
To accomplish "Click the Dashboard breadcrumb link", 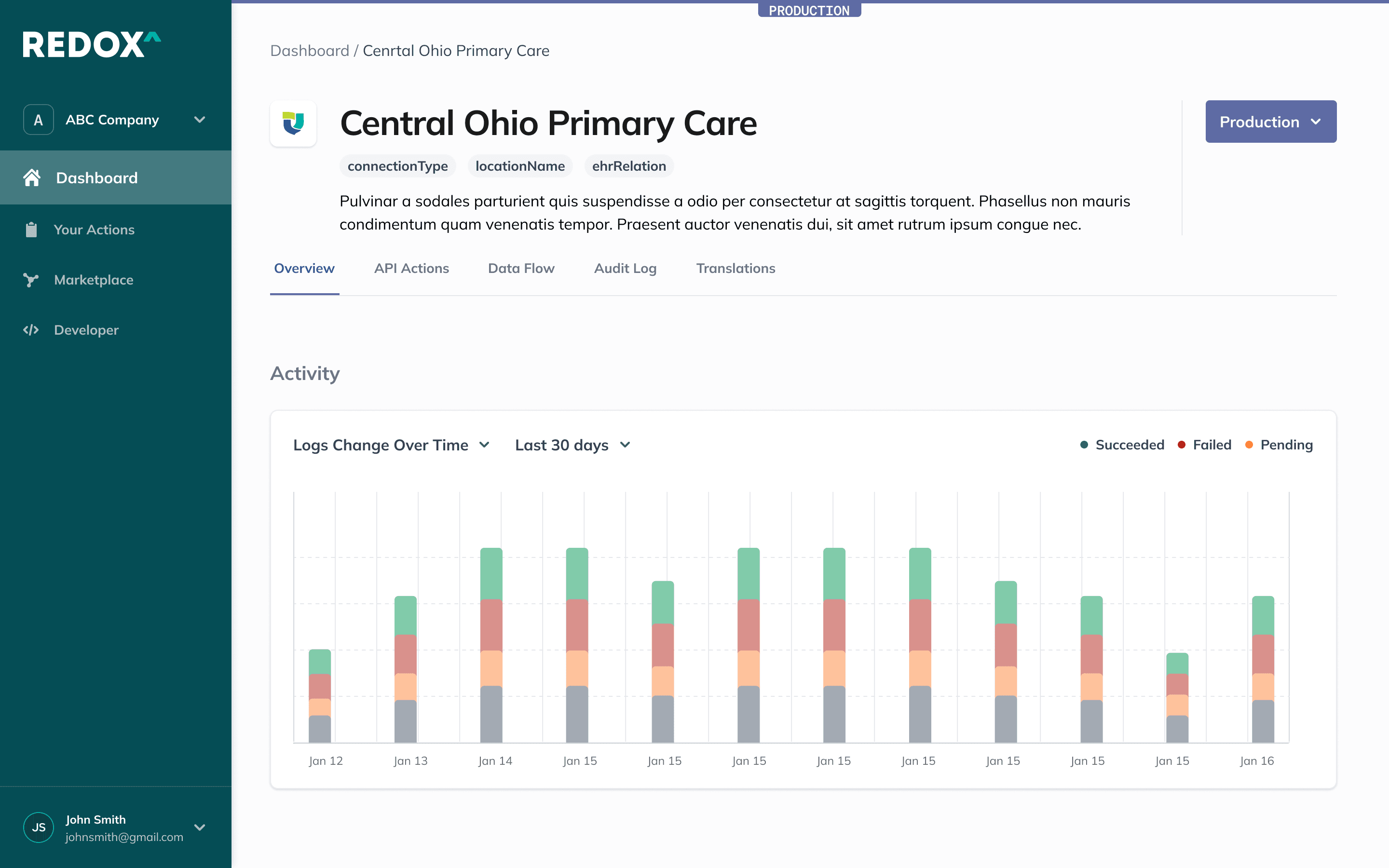I will (x=309, y=51).
